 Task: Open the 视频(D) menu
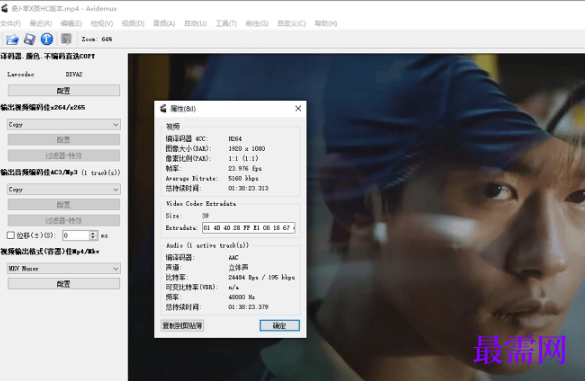coord(133,24)
